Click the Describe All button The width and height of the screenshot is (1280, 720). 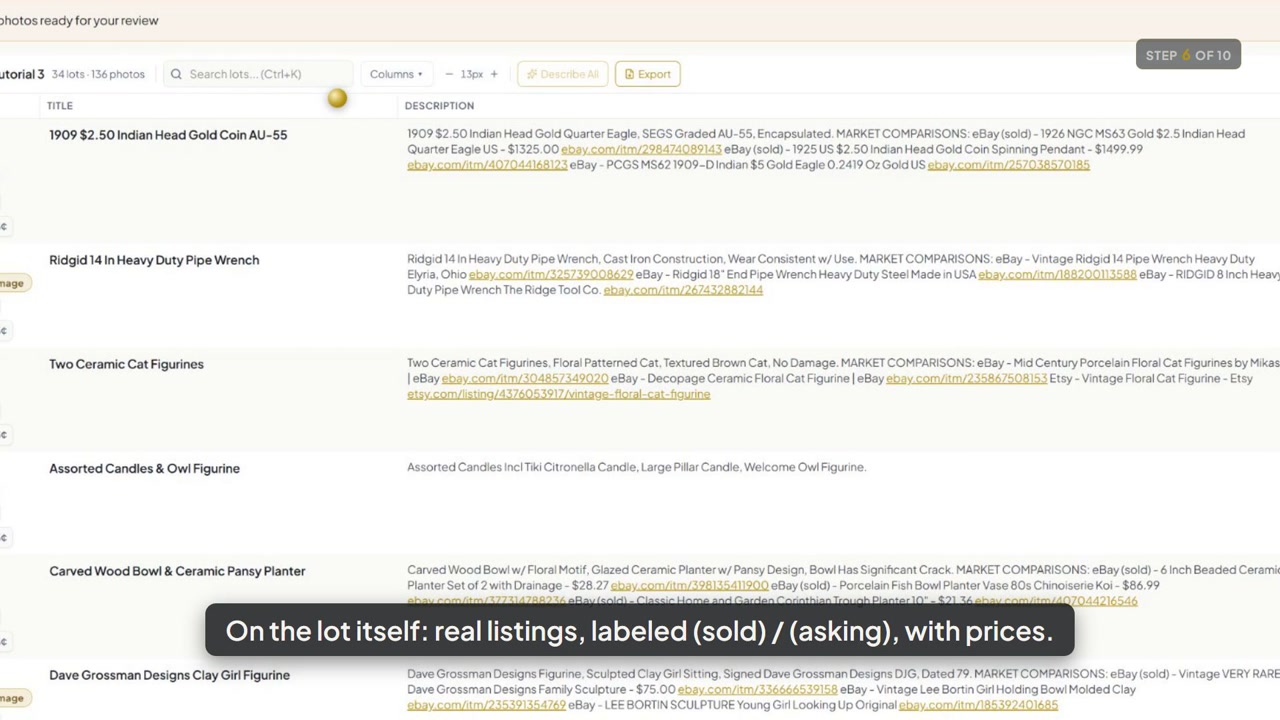pos(562,74)
